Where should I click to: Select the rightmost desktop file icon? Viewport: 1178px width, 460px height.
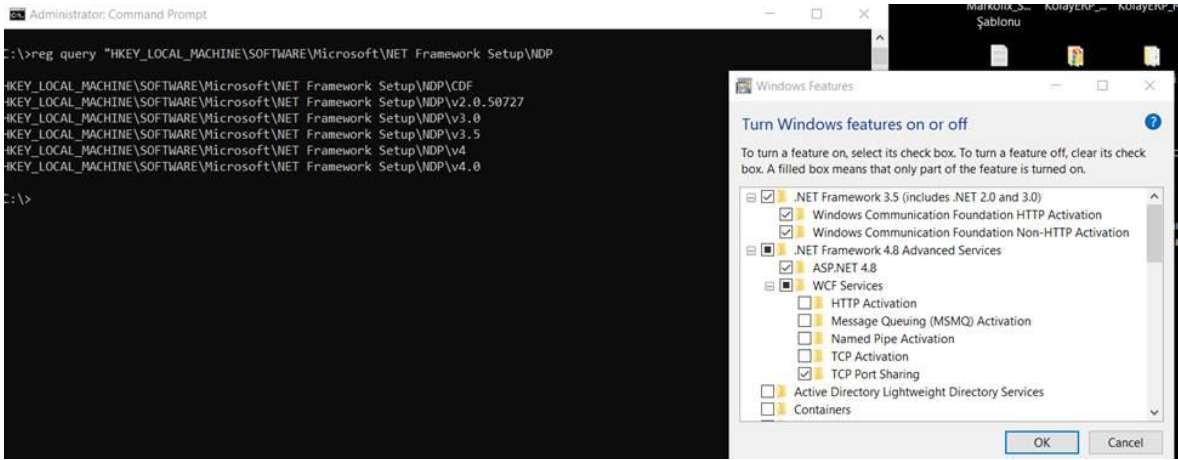(x=1151, y=56)
